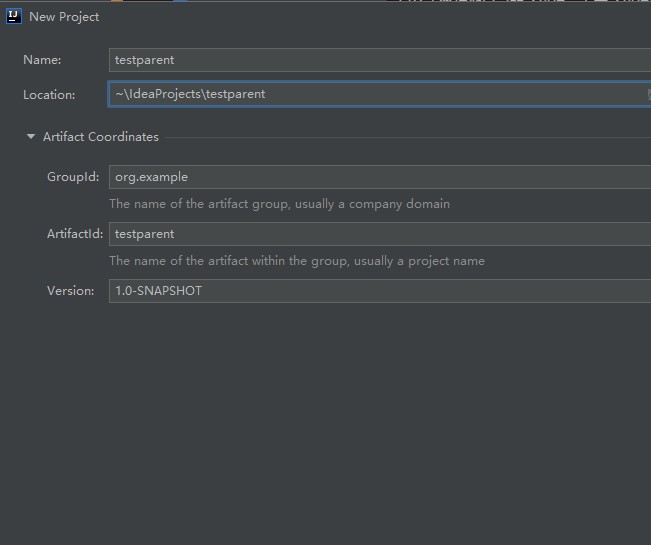
Task: Click the "GroupId:" label
Action: coord(73,177)
